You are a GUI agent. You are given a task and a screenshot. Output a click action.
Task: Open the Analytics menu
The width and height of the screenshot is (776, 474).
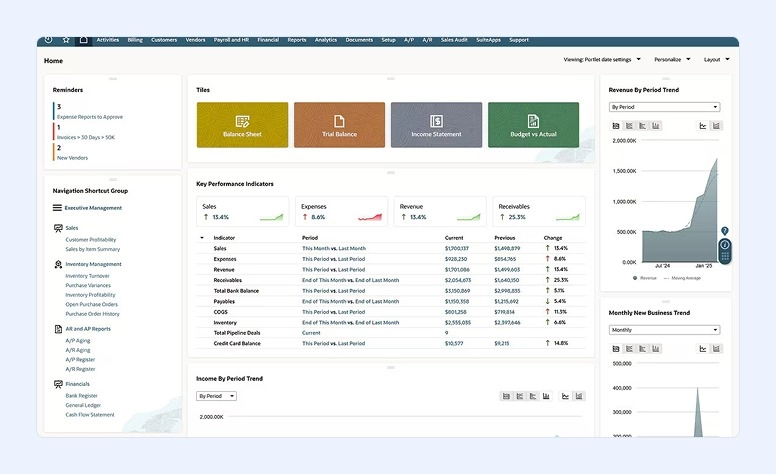tap(326, 40)
